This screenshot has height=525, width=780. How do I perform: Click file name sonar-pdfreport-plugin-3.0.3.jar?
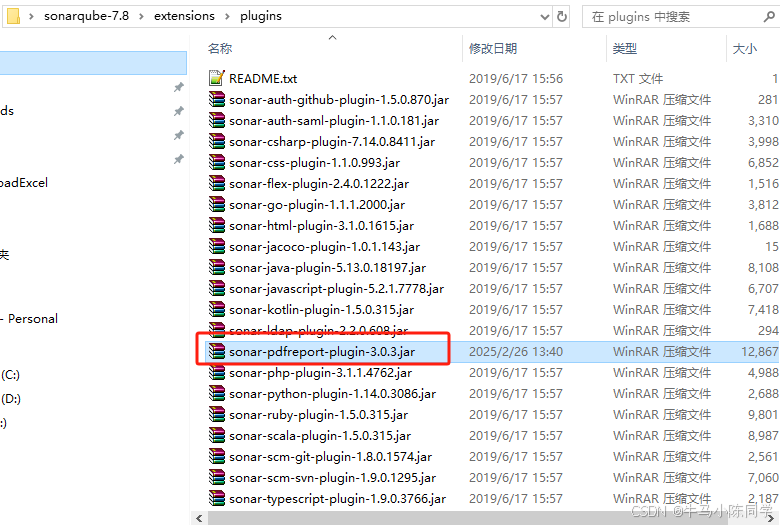click(322, 351)
